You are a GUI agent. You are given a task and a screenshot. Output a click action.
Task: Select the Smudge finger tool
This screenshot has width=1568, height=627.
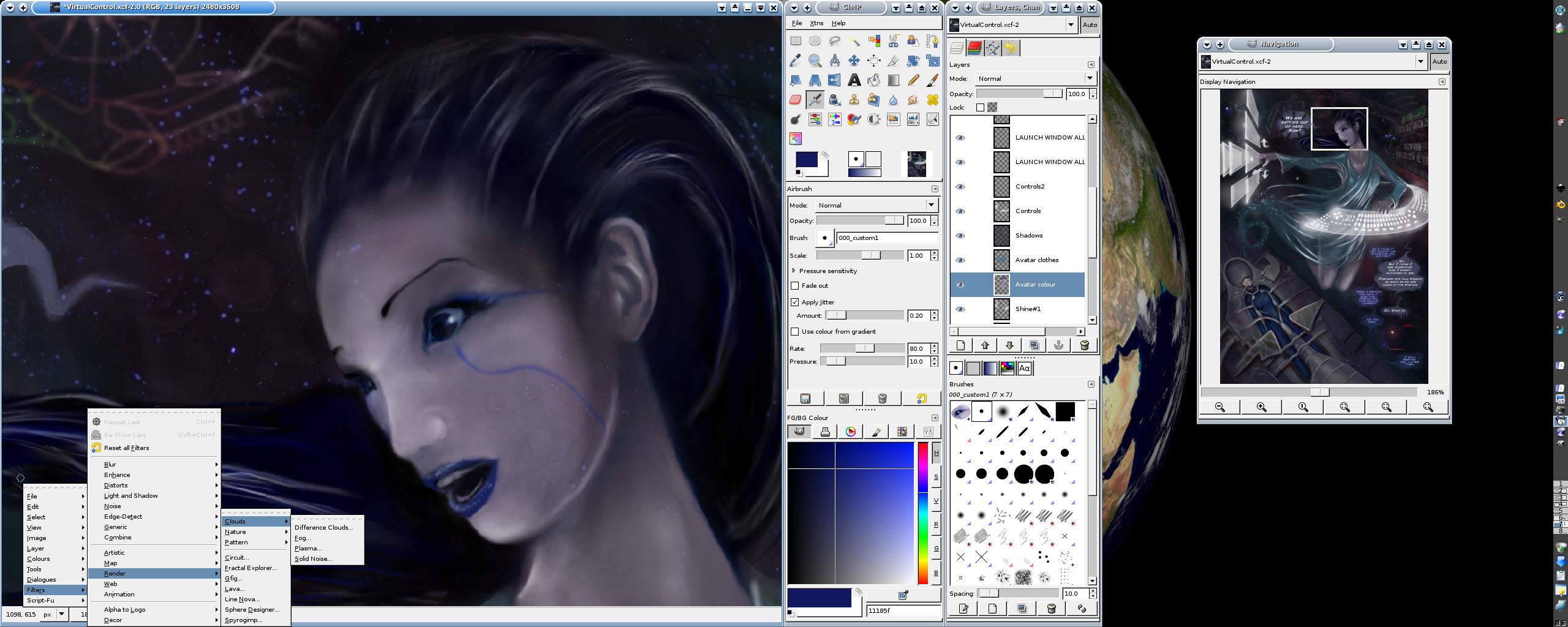913,100
